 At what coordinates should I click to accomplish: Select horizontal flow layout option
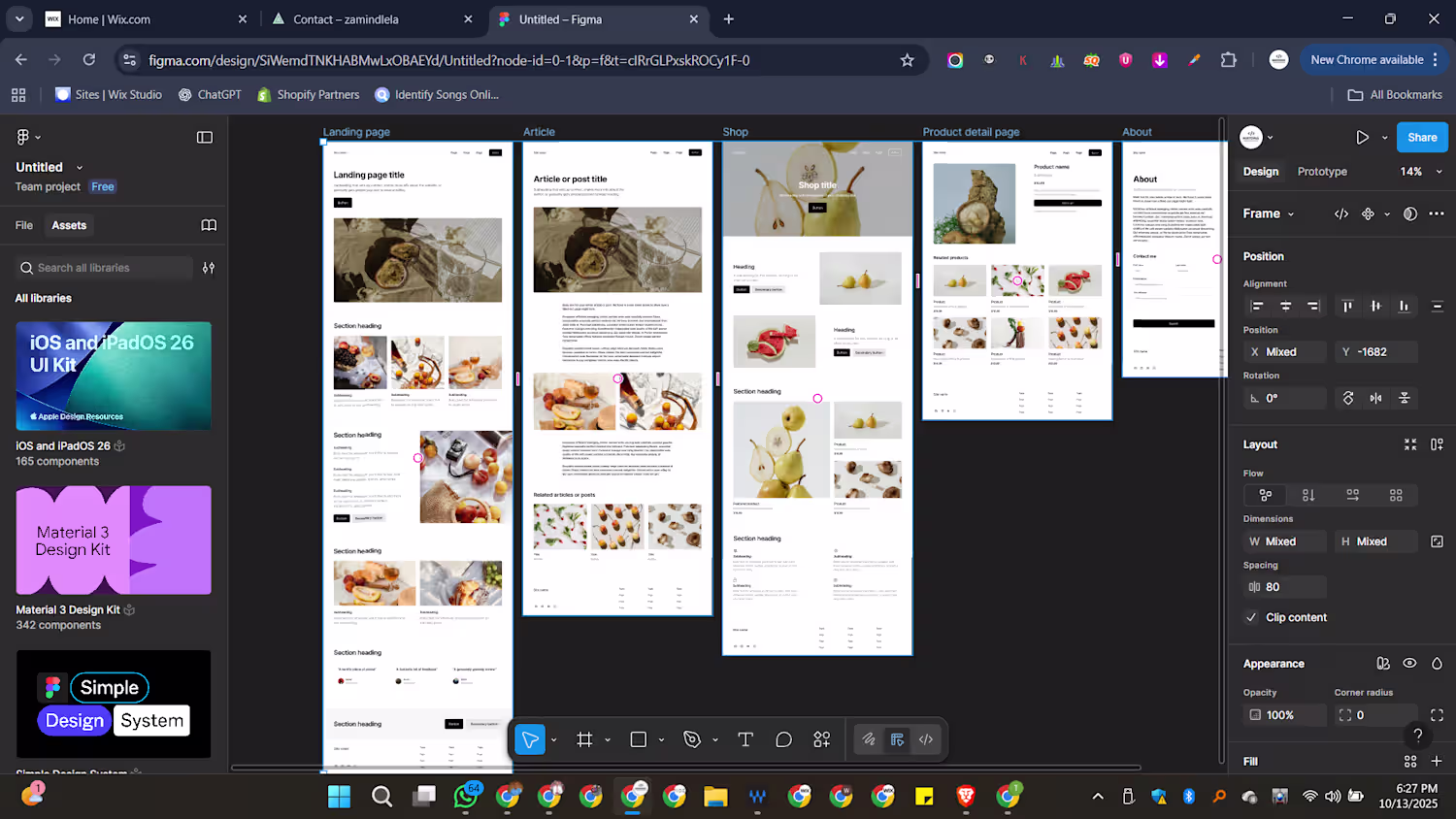pyautogui.click(x=1352, y=495)
